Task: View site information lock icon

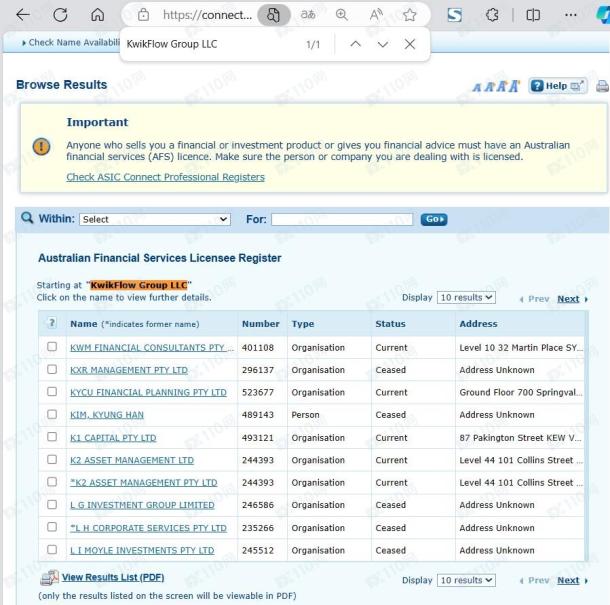Action: (x=144, y=15)
